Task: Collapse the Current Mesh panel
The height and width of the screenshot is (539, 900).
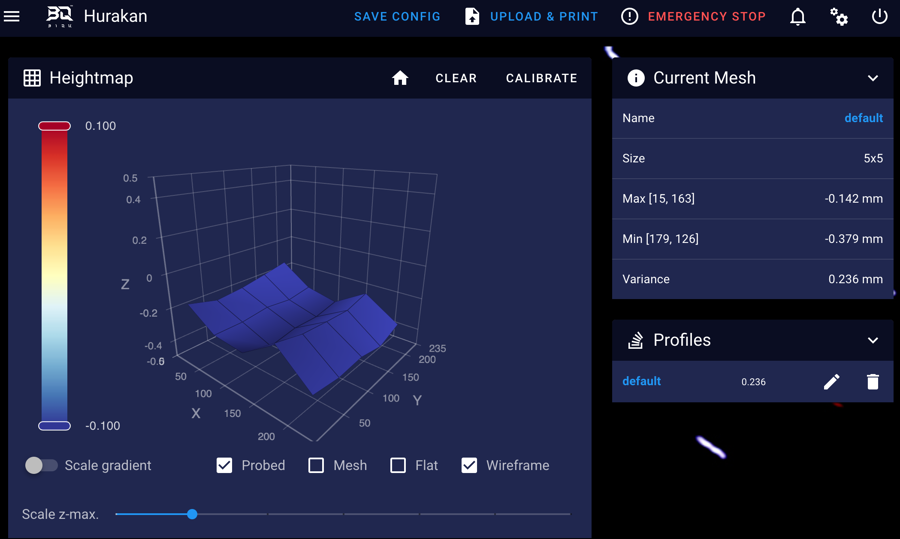Action: click(x=872, y=78)
